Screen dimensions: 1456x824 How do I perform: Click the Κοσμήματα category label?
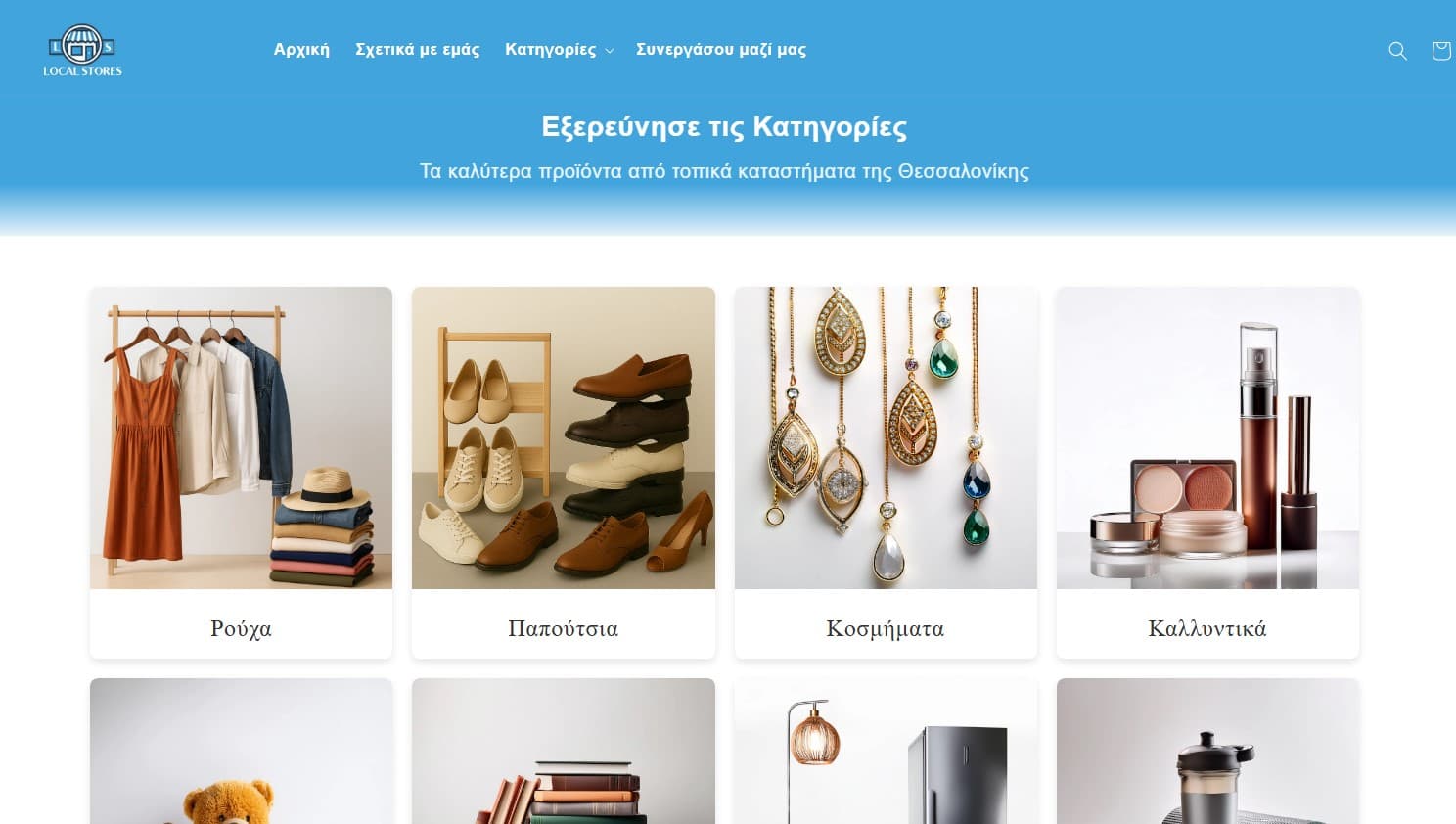coord(886,628)
